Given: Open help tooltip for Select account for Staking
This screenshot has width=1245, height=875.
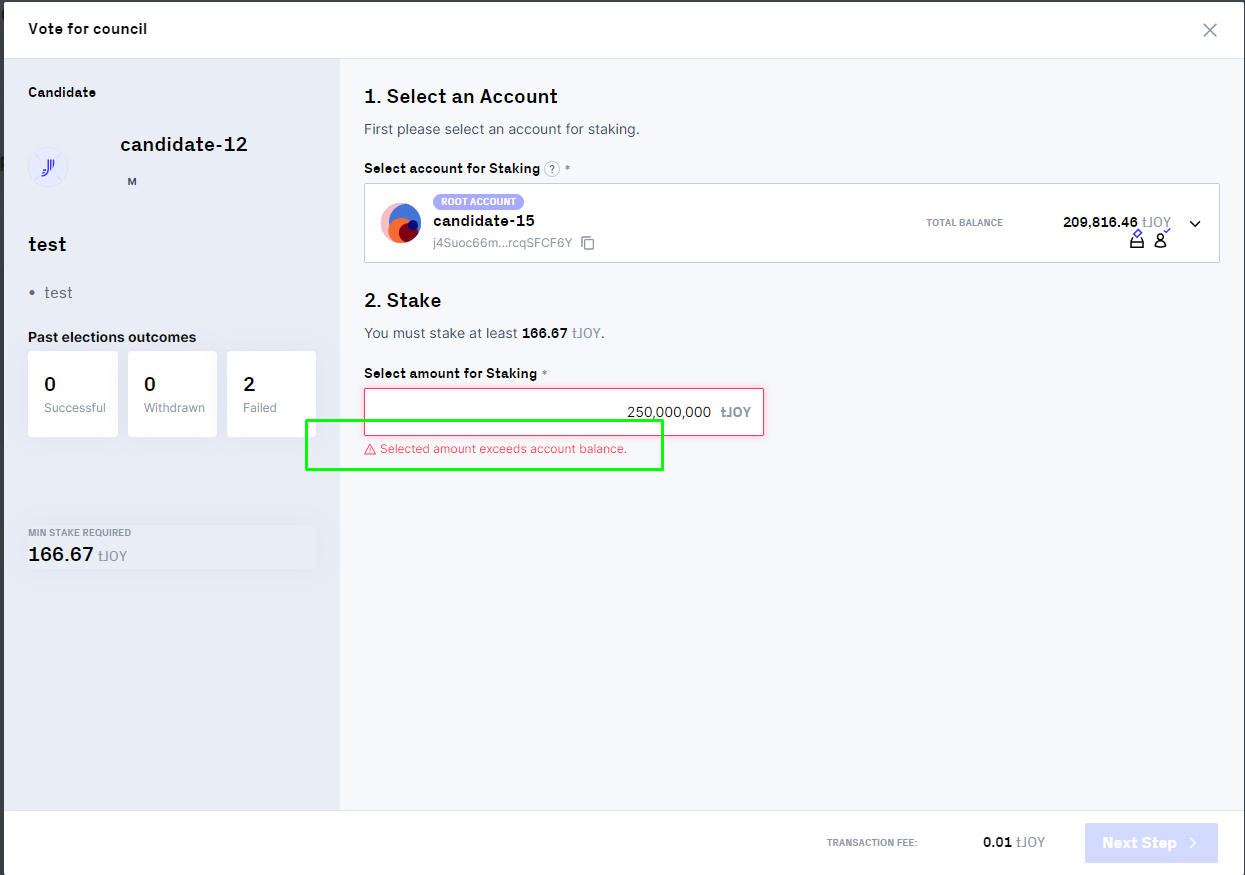Looking at the screenshot, I should pyautogui.click(x=552, y=169).
